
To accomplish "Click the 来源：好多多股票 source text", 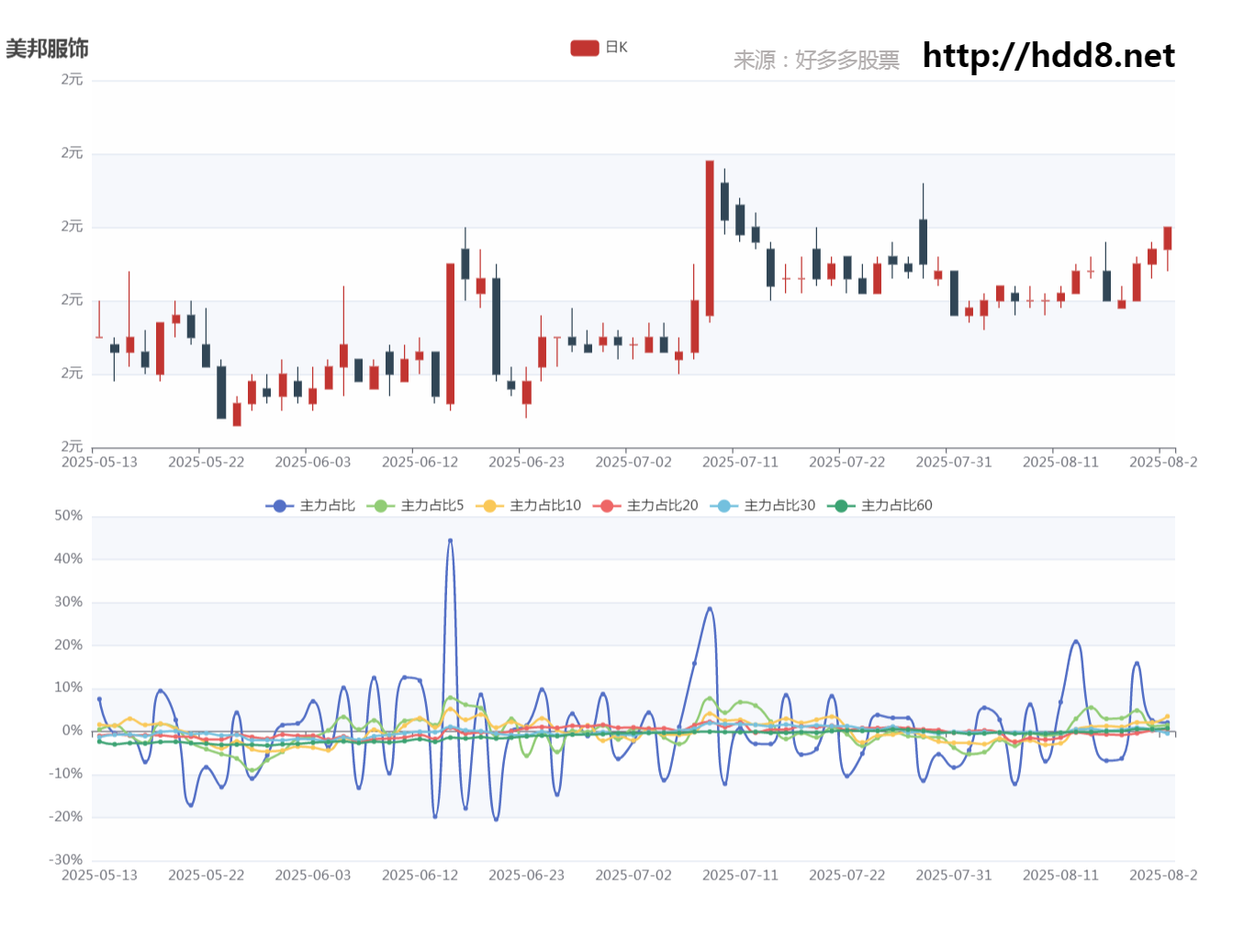I will 816,61.
